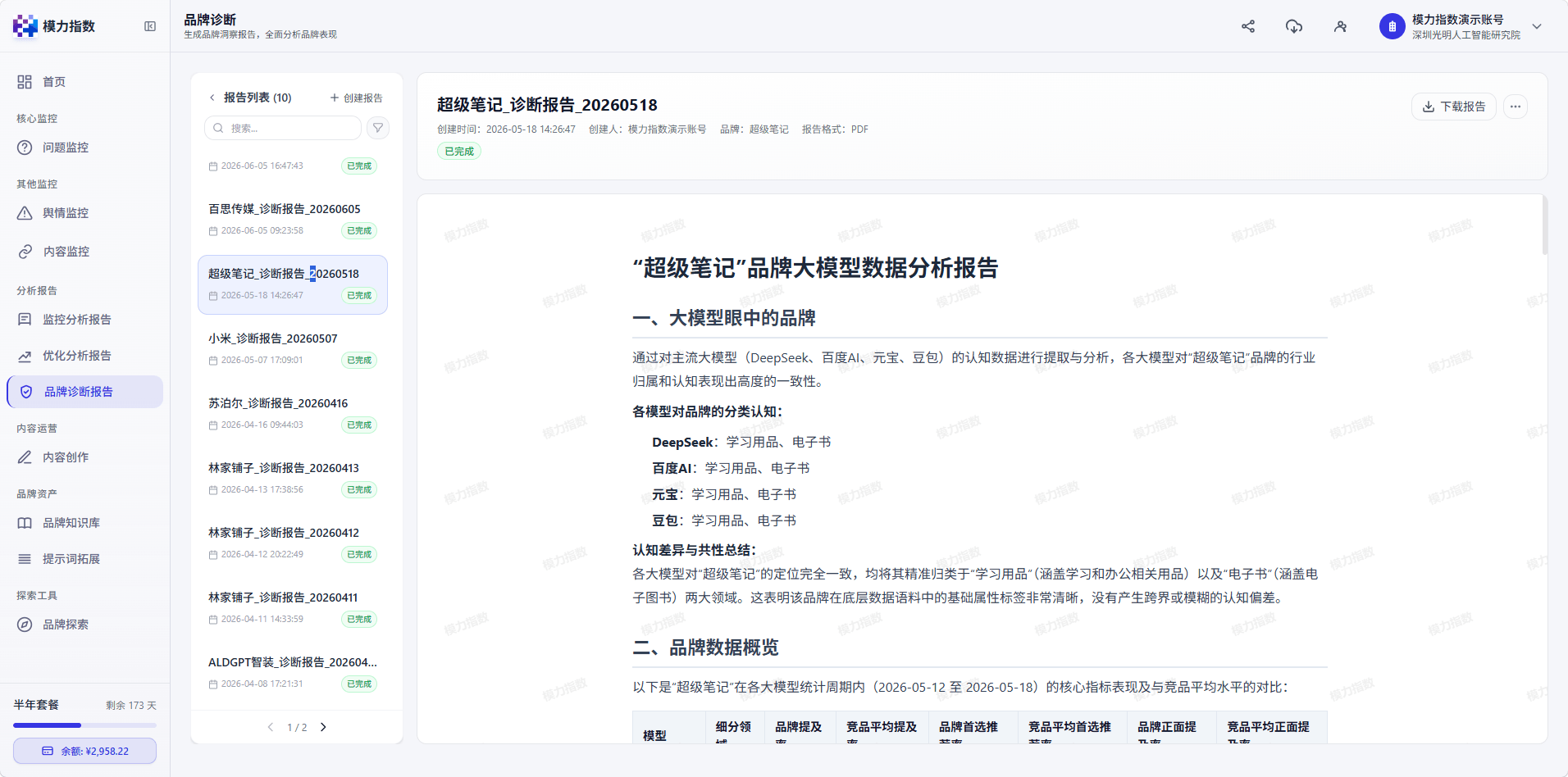Screen dimensions: 1568x777
Task: Expand the account dropdown chevron
Action: click(1537, 26)
